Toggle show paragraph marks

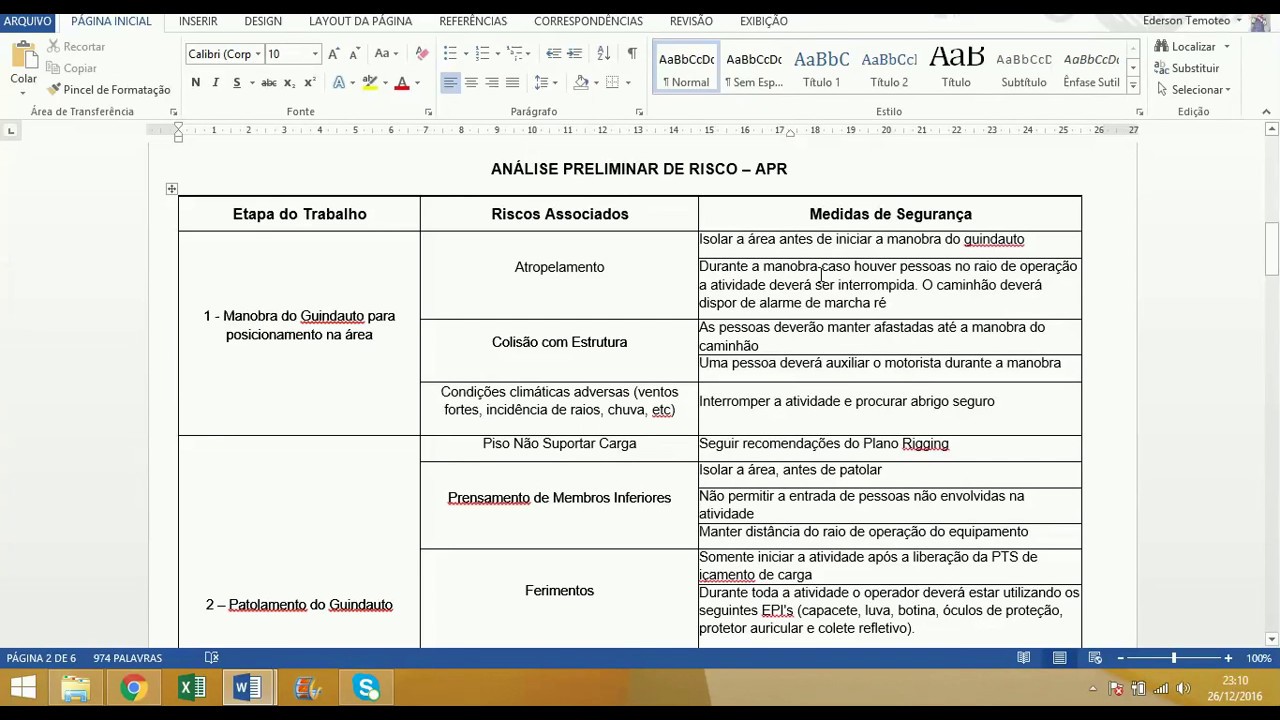(x=632, y=54)
